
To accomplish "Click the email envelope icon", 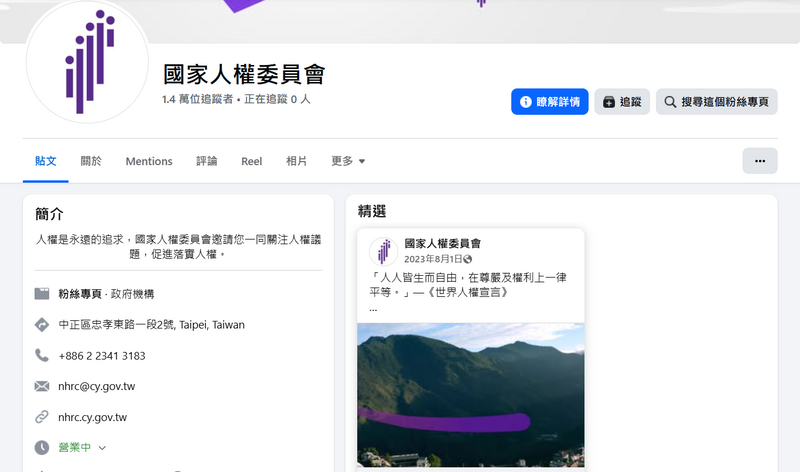I will point(42,386).
